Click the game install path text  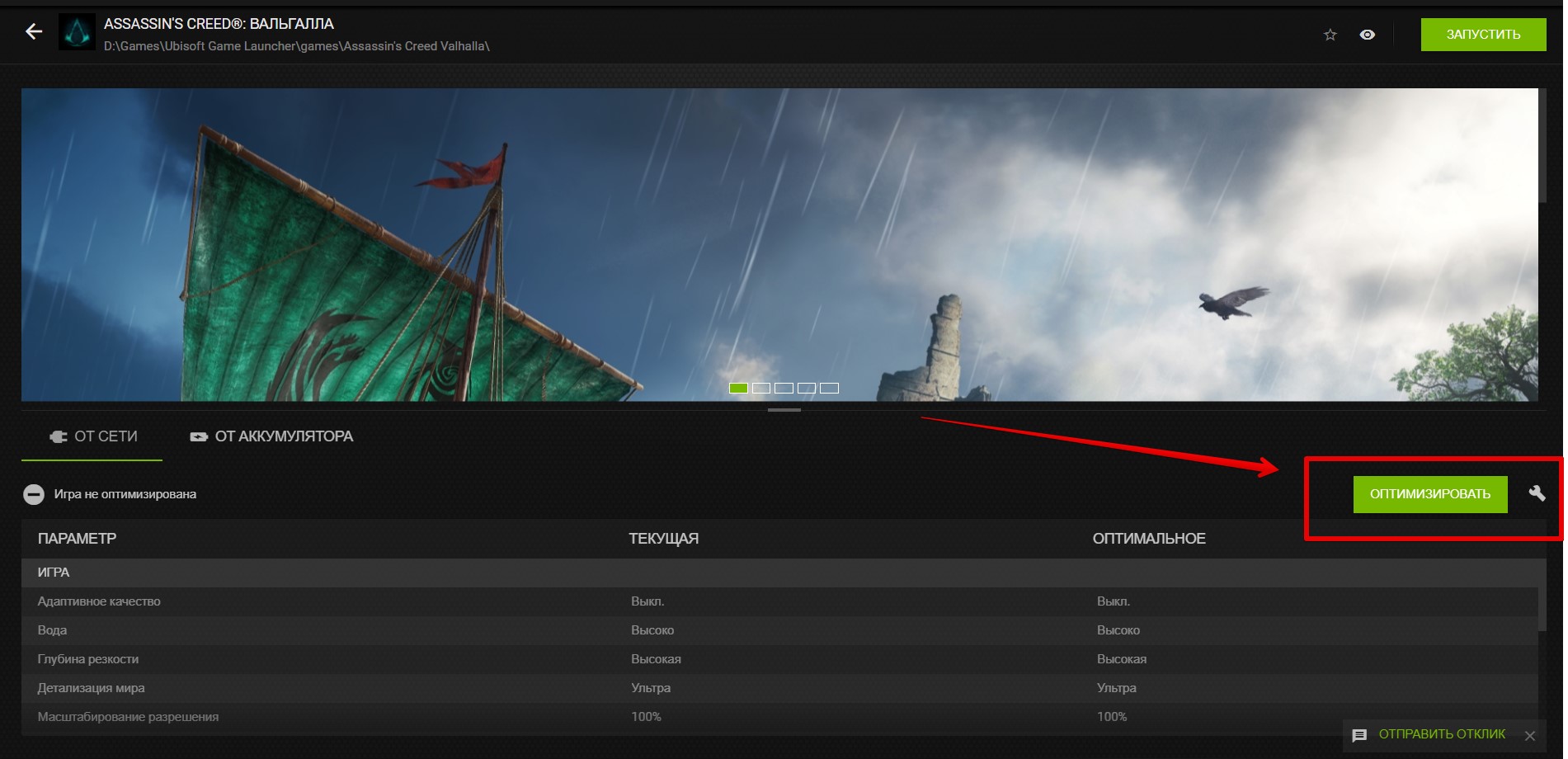pos(297,46)
